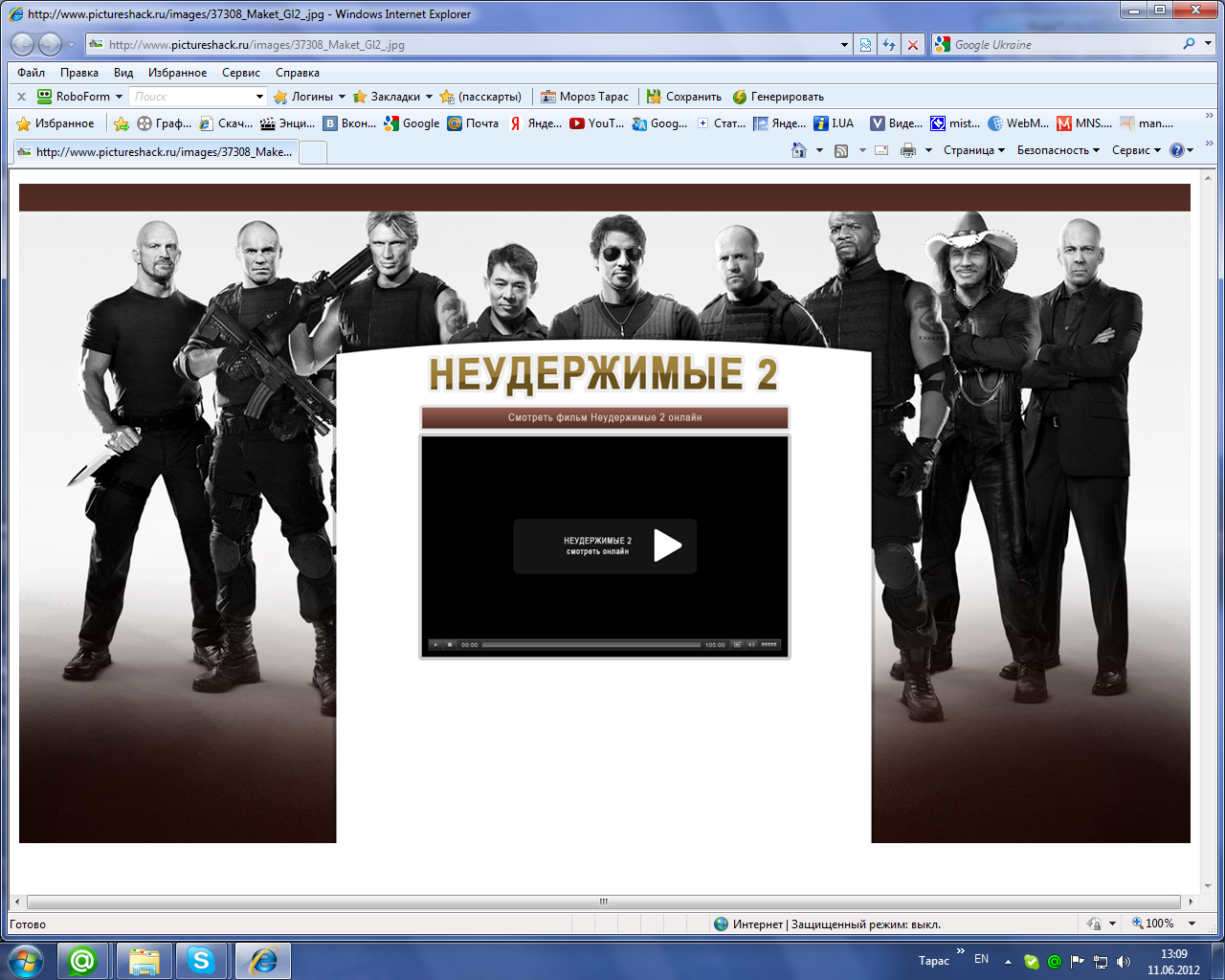Open the MNS... bookmark
1225x980 pixels.
point(1084,123)
